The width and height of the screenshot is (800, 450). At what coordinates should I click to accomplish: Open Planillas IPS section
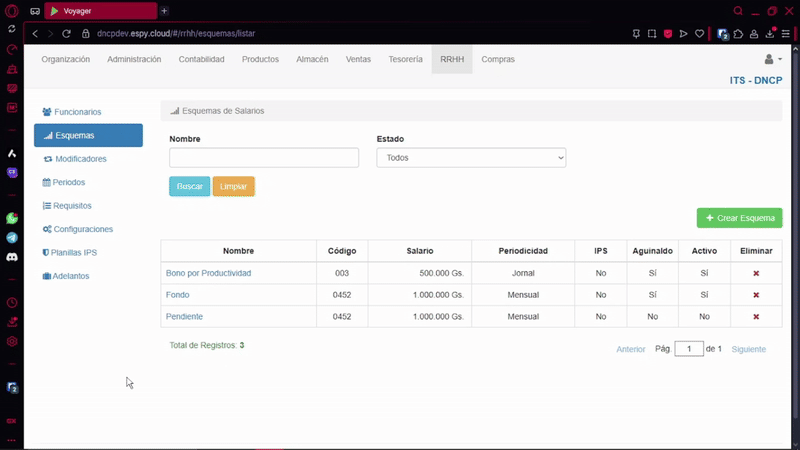coord(74,253)
